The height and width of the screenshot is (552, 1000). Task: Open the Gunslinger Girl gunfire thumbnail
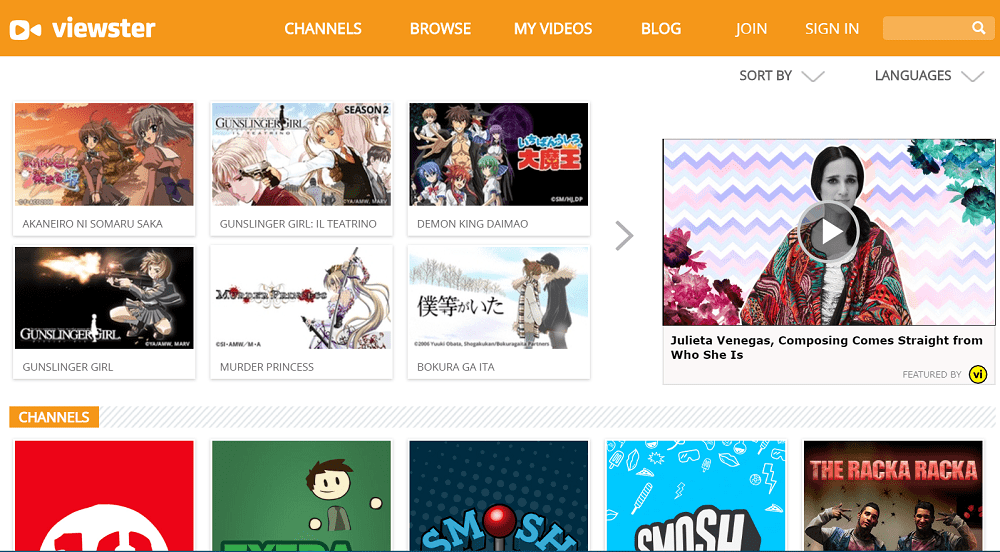pyautogui.click(x=104, y=298)
